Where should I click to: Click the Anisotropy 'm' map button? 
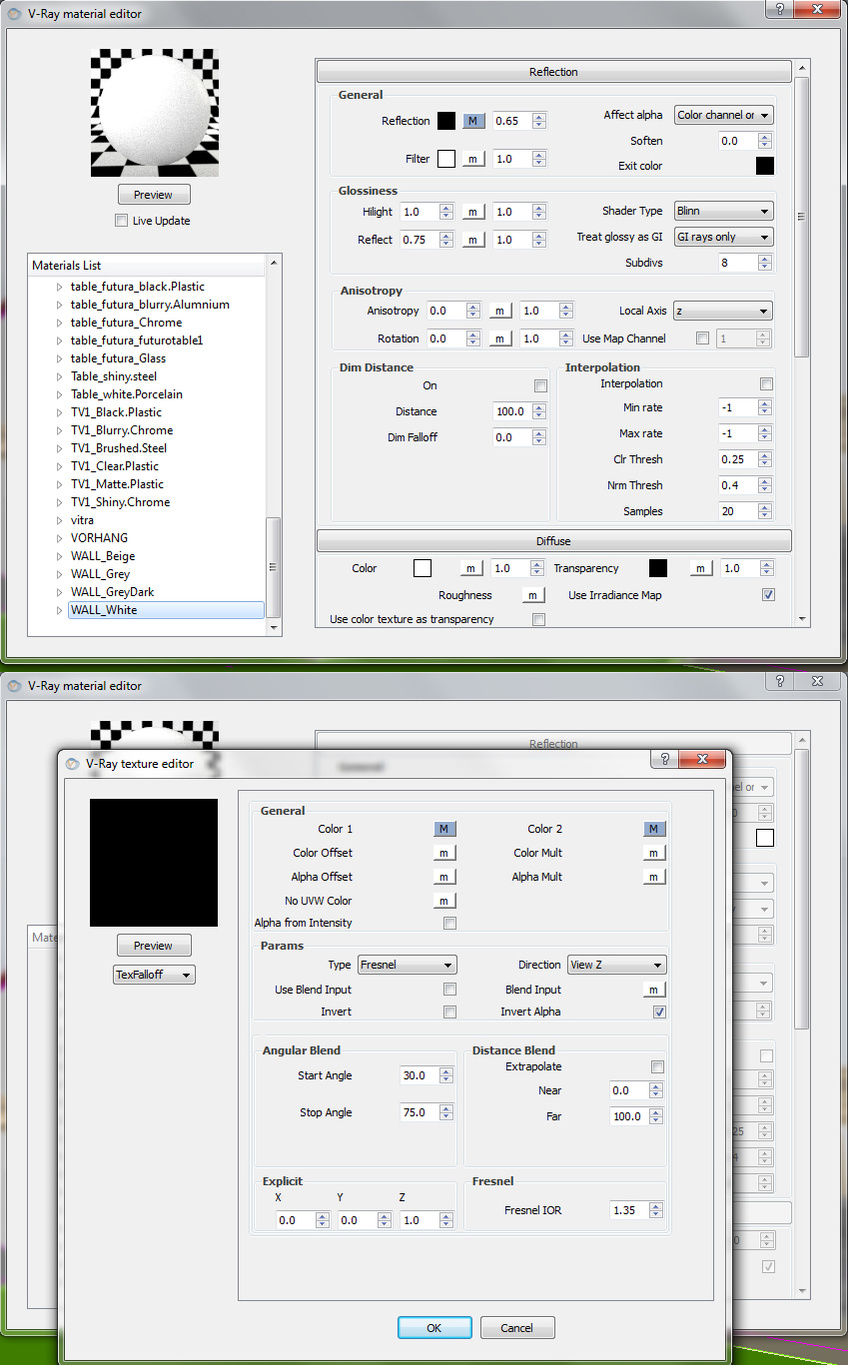[x=500, y=311]
